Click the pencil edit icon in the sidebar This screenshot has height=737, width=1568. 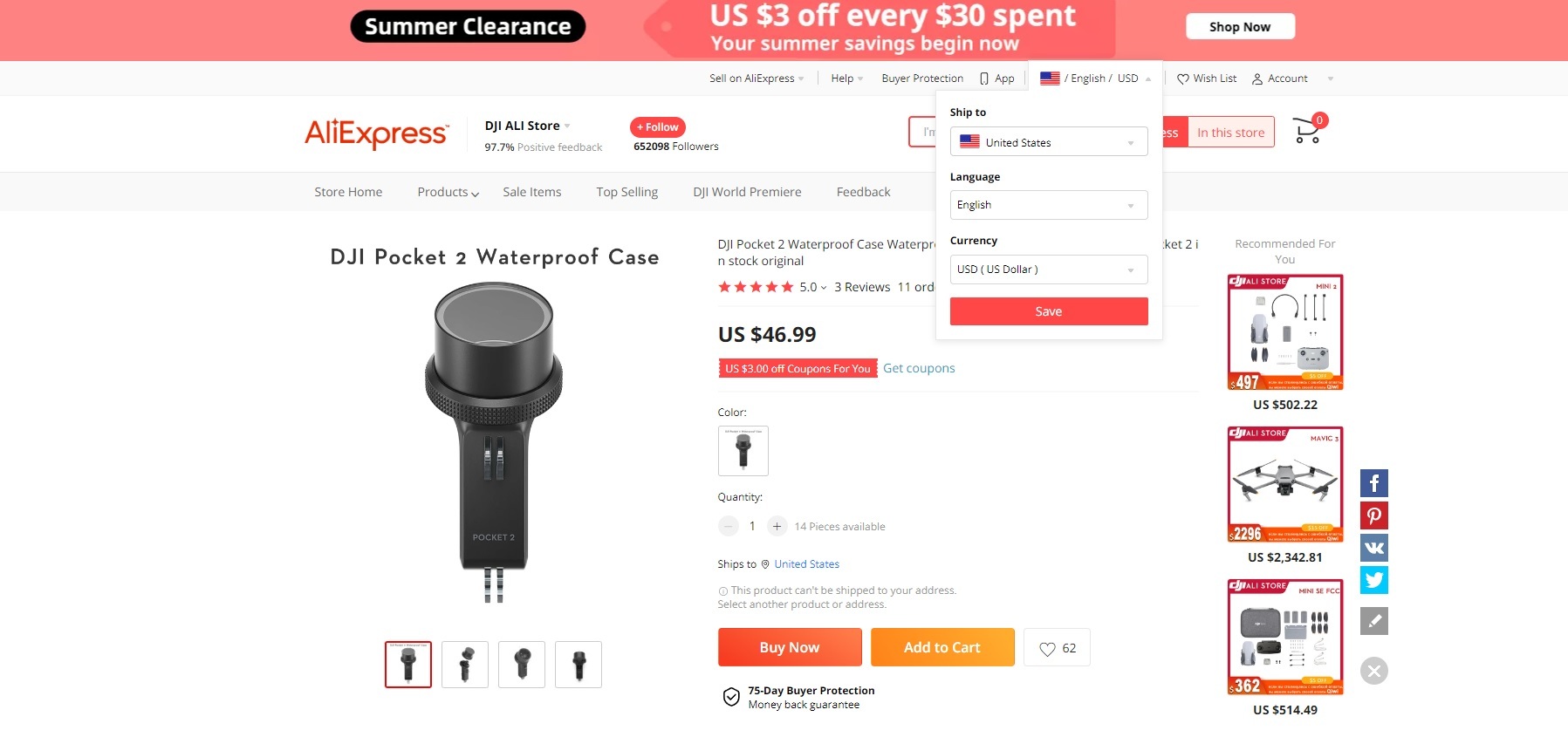pos(1374,621)
